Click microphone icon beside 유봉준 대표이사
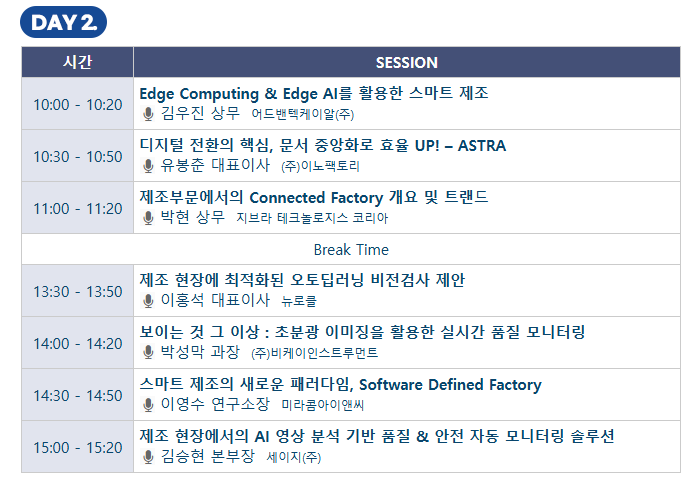Viewport: 700px width, 480px height. click(x=148, y=166)
